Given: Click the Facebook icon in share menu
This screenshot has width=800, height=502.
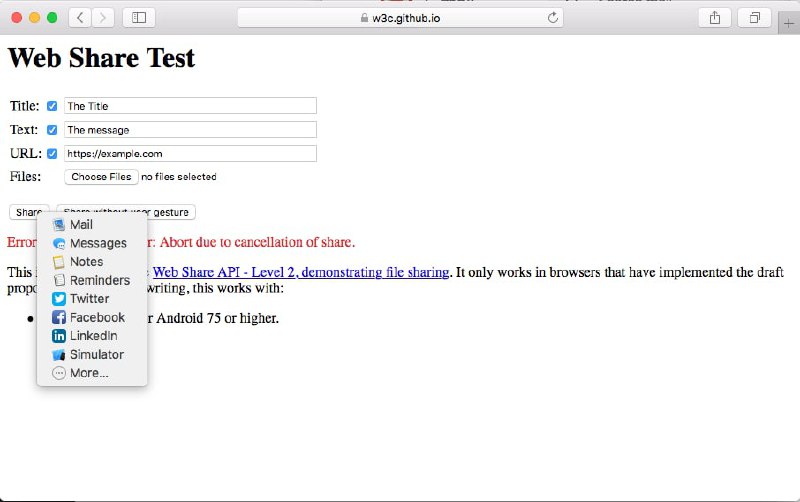Looking at the screenshot, I should pyautogui.click(x=59, y=317).
